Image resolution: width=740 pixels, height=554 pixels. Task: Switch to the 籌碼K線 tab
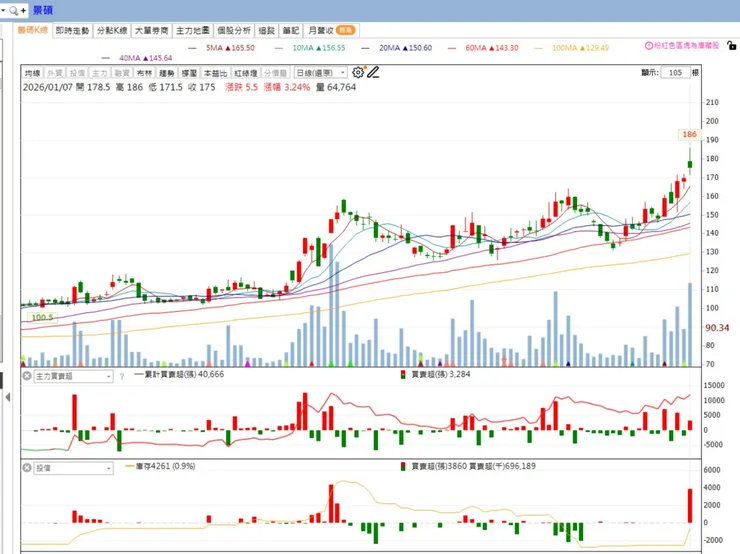(x=33, y=30)
